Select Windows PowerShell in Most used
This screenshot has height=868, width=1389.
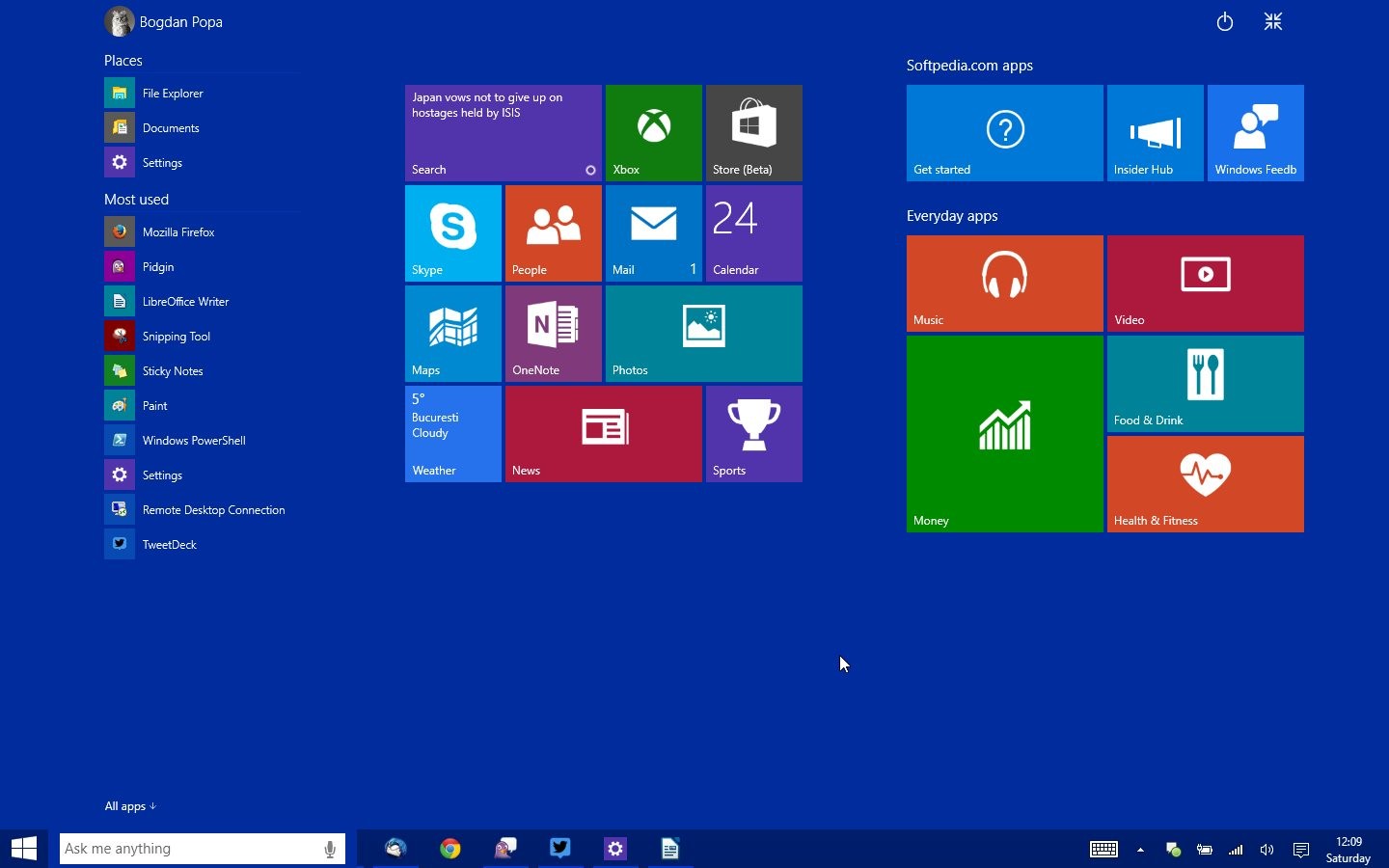pos(193,441)
